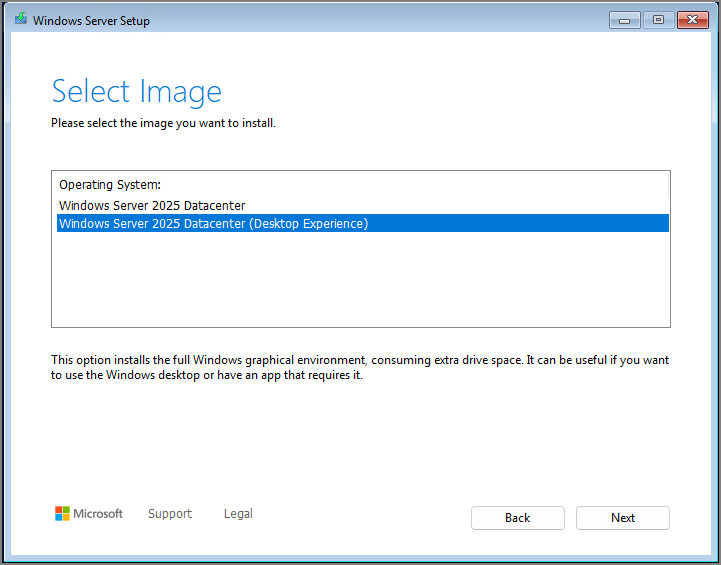Click the Windows Server Setup title bar icon
The height and width of the screenshot is (565, 721).
click(x=20, y=19)
